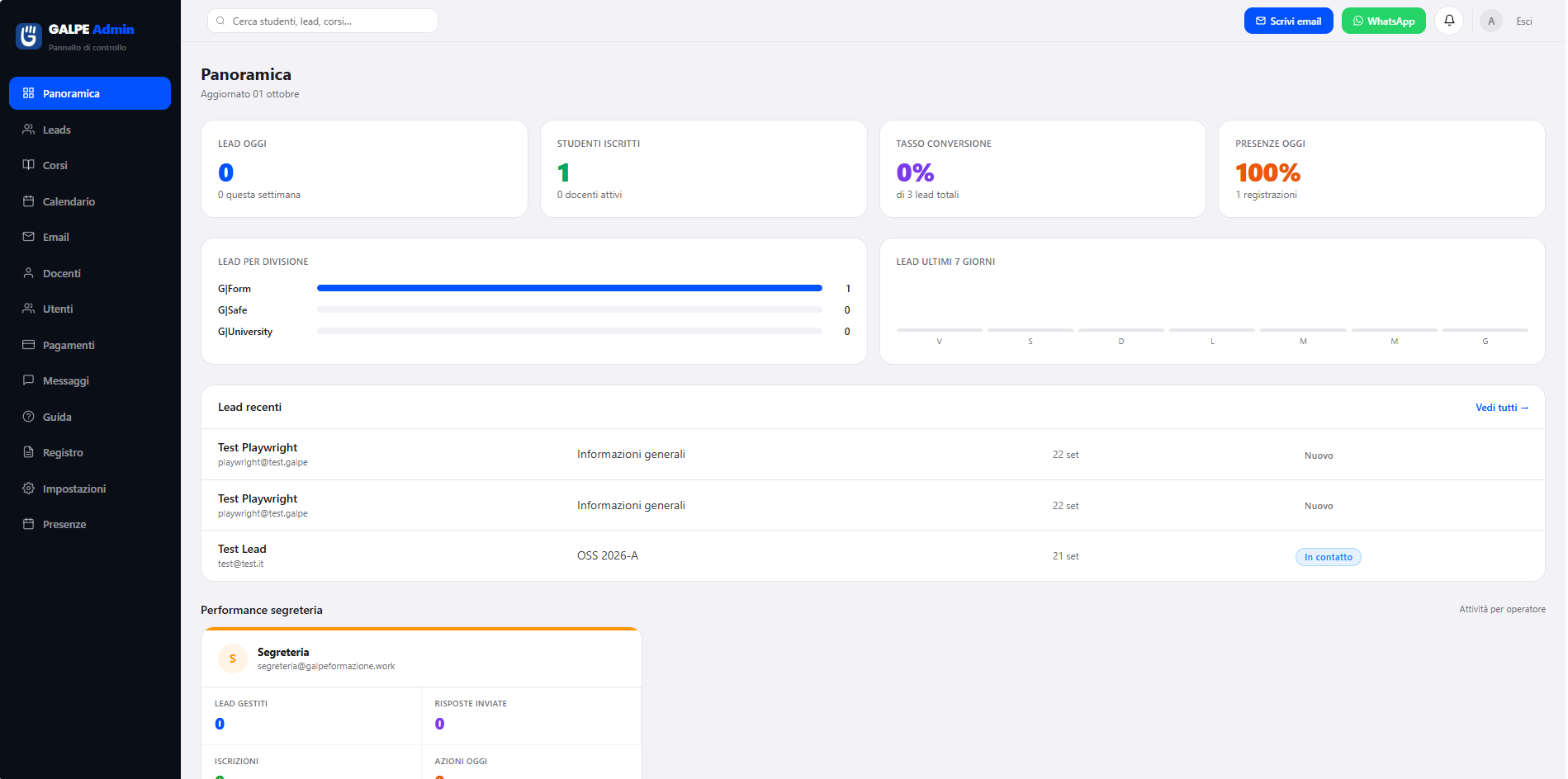
Task: Open the Leads section
Action: point(90,130)
